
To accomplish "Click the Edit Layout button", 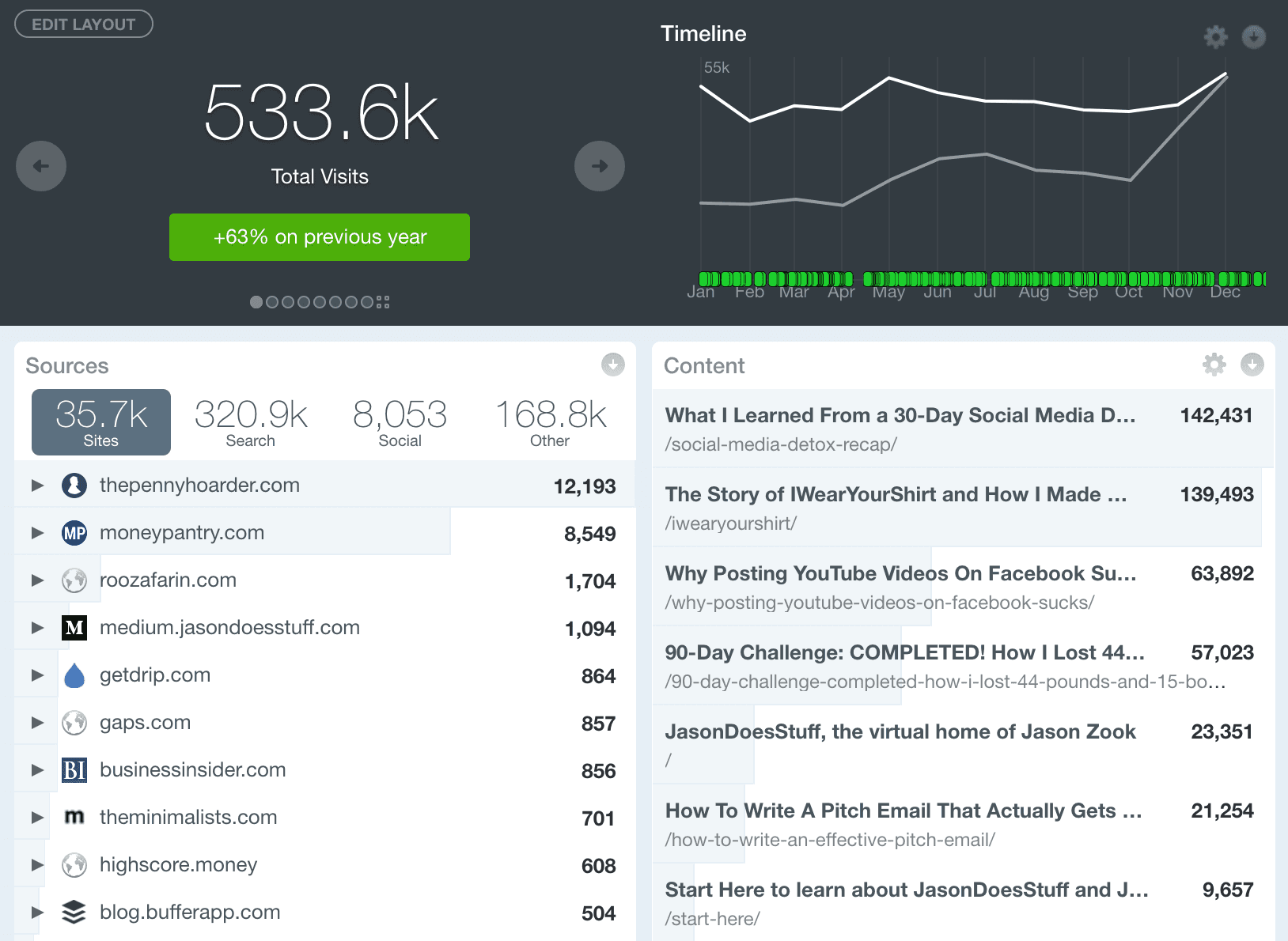I will pos(82,24).
